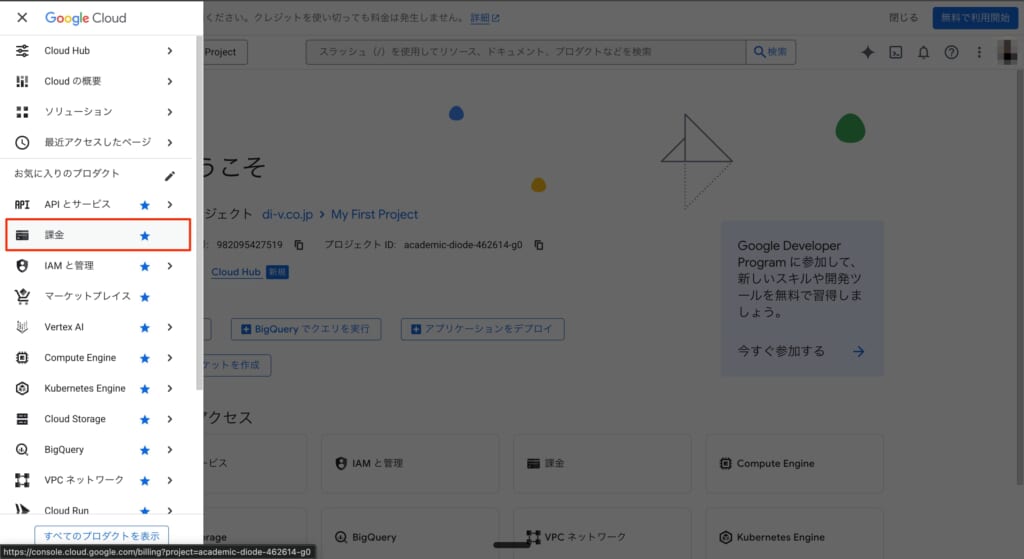Unpin 課金 star in sidebar
The width and height of the screenshot is (1024, 559).
(x=145, y=236)
